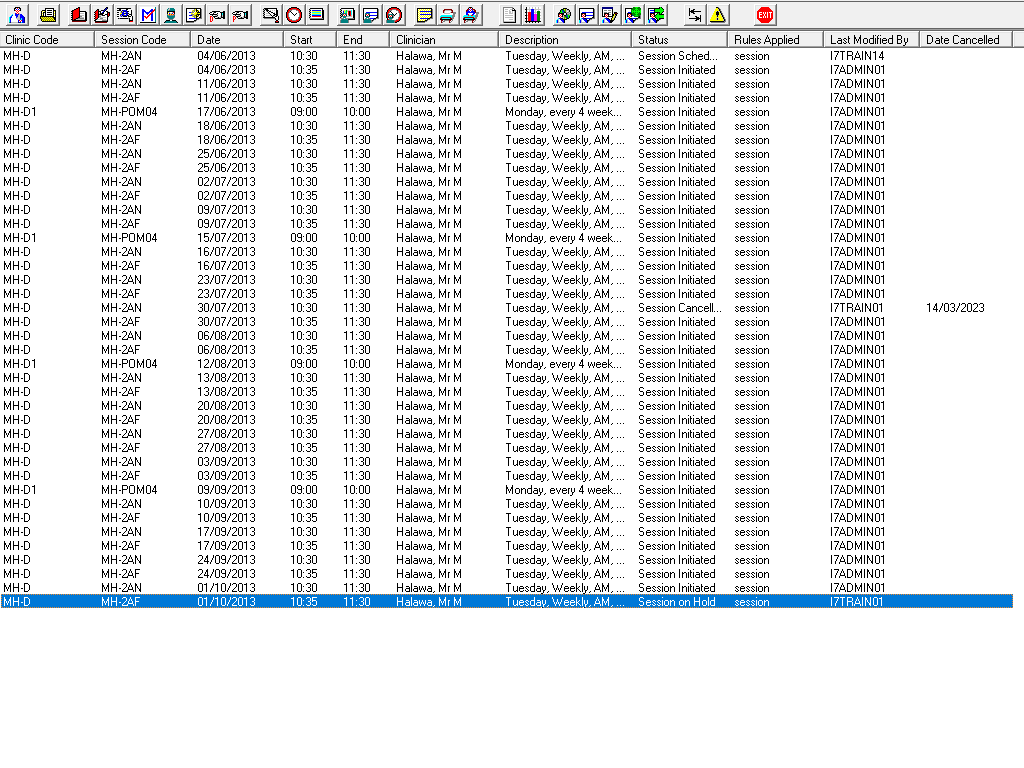Click the yellow warning triangle icon
1024x768 pixels.
click(718, 14)
